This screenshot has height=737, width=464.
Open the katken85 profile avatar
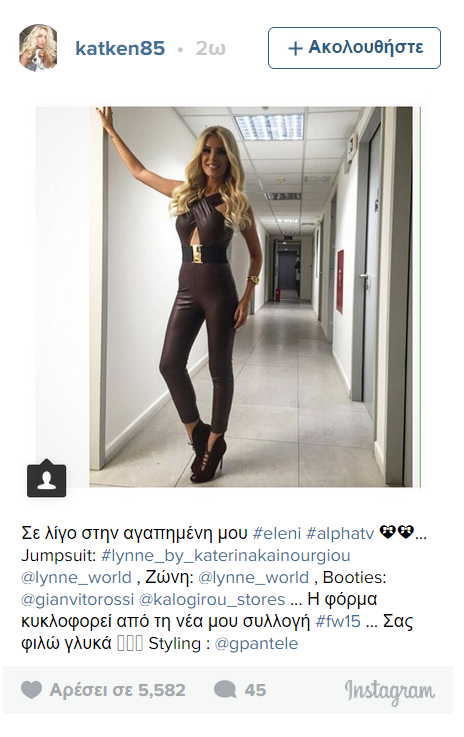[x=38, y=48]
